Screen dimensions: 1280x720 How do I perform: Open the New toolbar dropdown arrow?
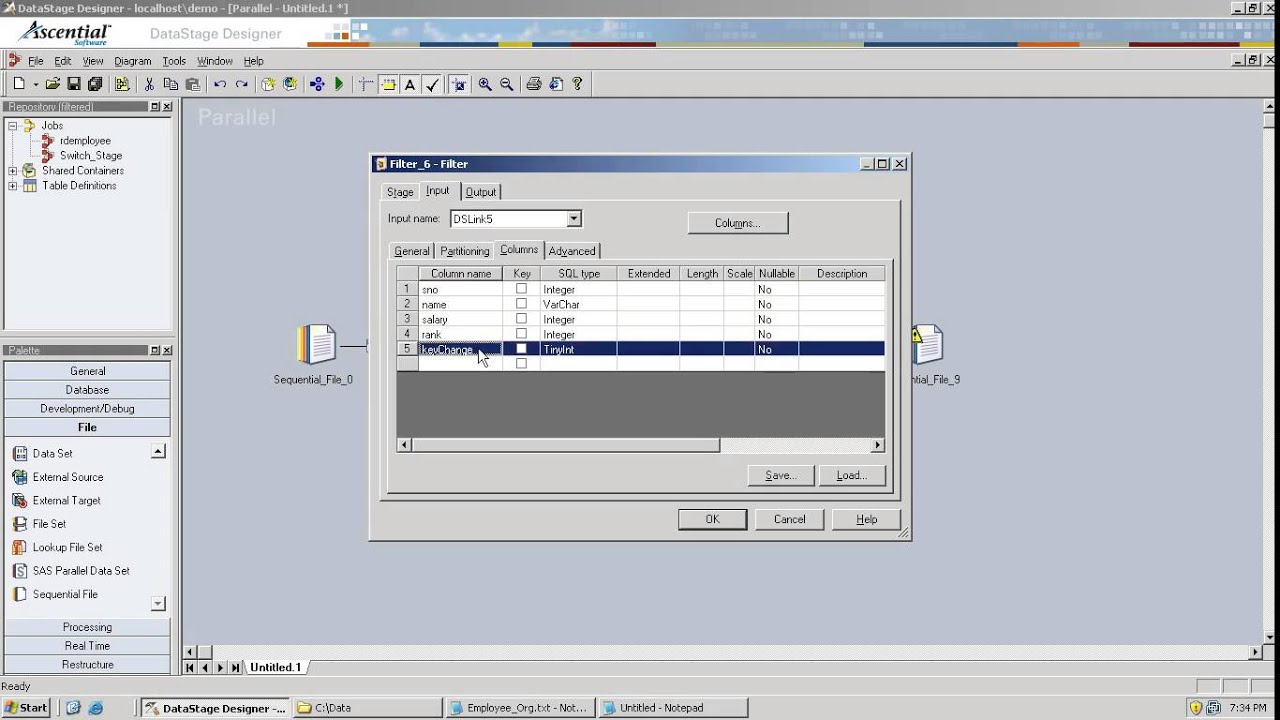pos(34,85)
